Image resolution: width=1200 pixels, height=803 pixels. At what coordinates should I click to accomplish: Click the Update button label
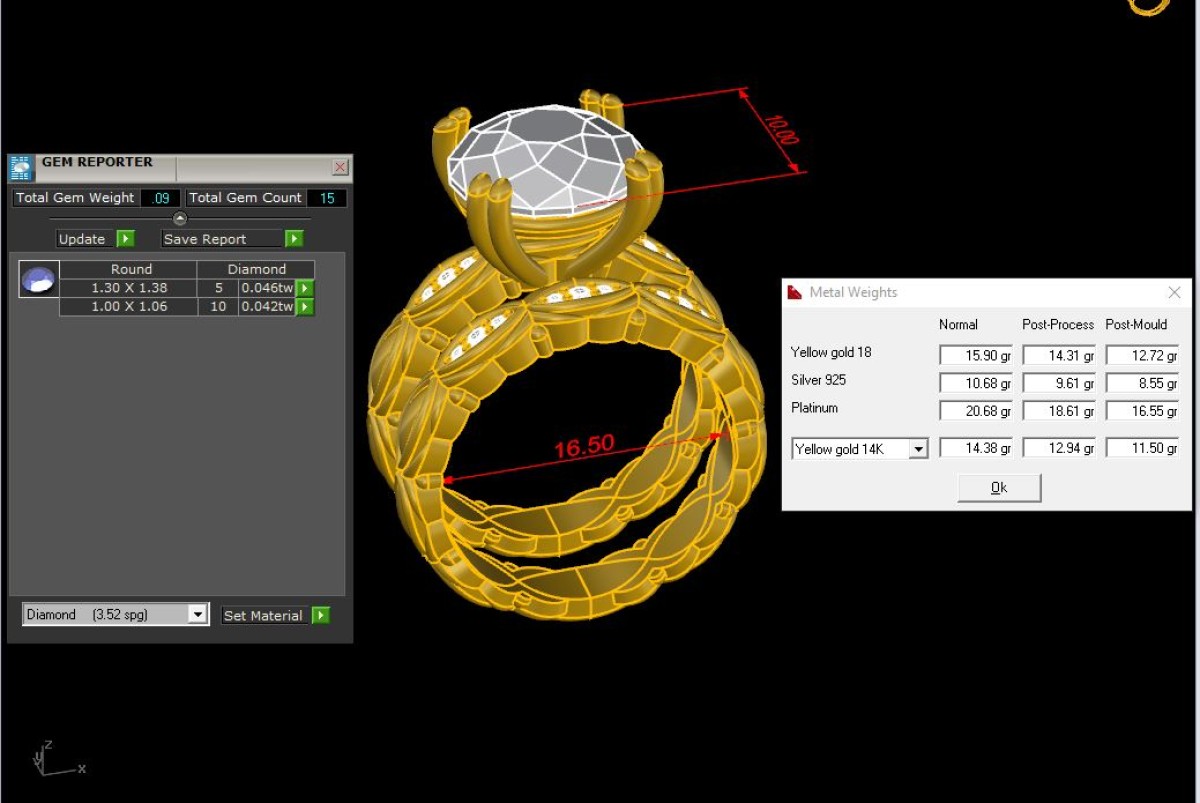pyautogui.click(x=83, y=239)
